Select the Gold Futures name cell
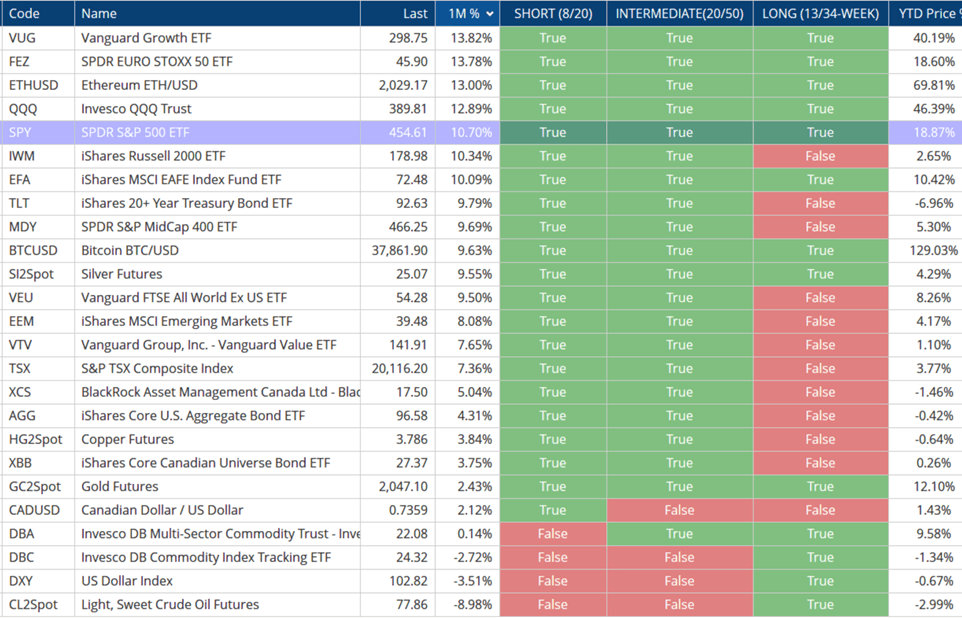 click(x=120, y=486)
